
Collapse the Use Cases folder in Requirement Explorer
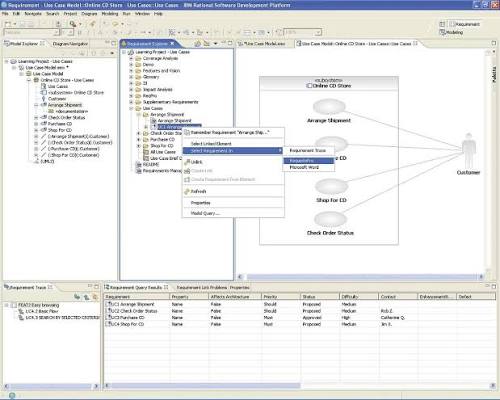point(131,108)
